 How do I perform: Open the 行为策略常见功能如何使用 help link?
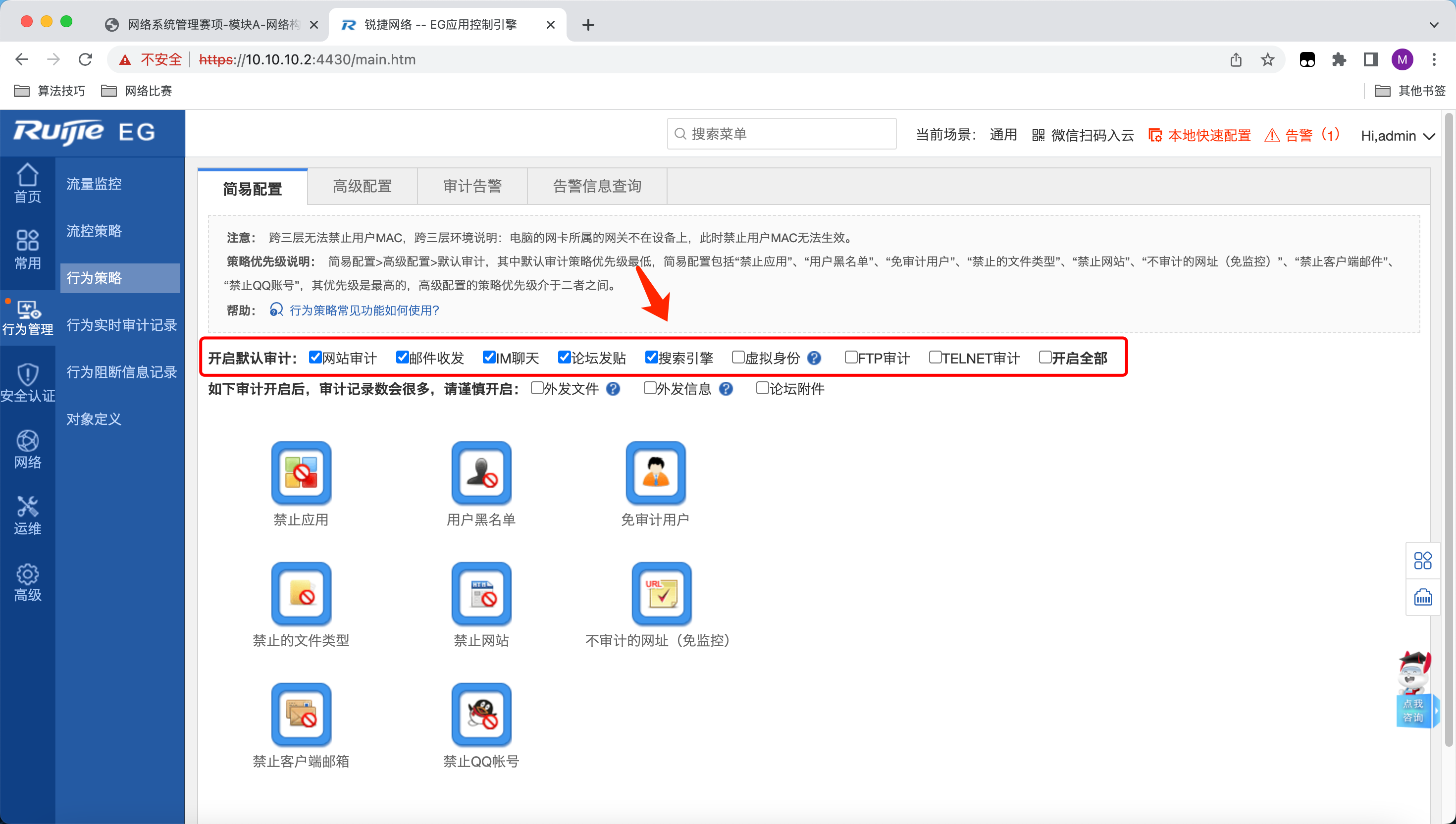coord(364,310)
